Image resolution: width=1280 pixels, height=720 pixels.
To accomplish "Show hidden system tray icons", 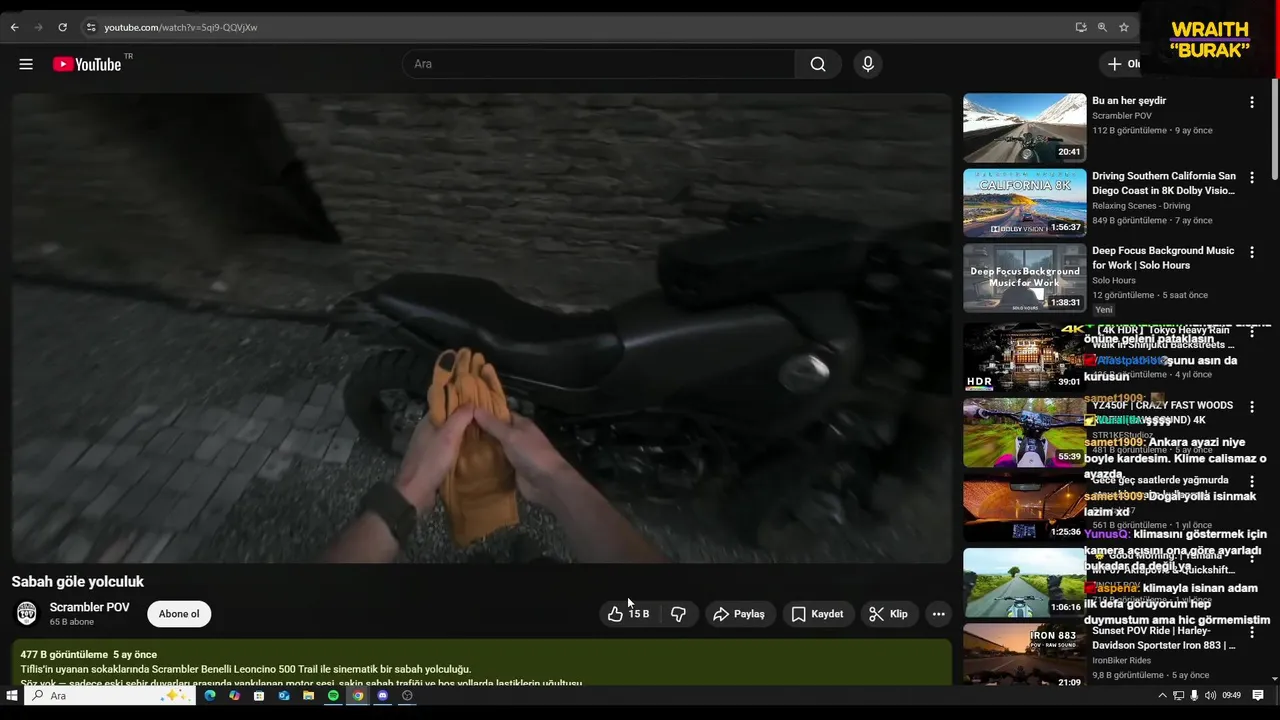I will 1162,695.
